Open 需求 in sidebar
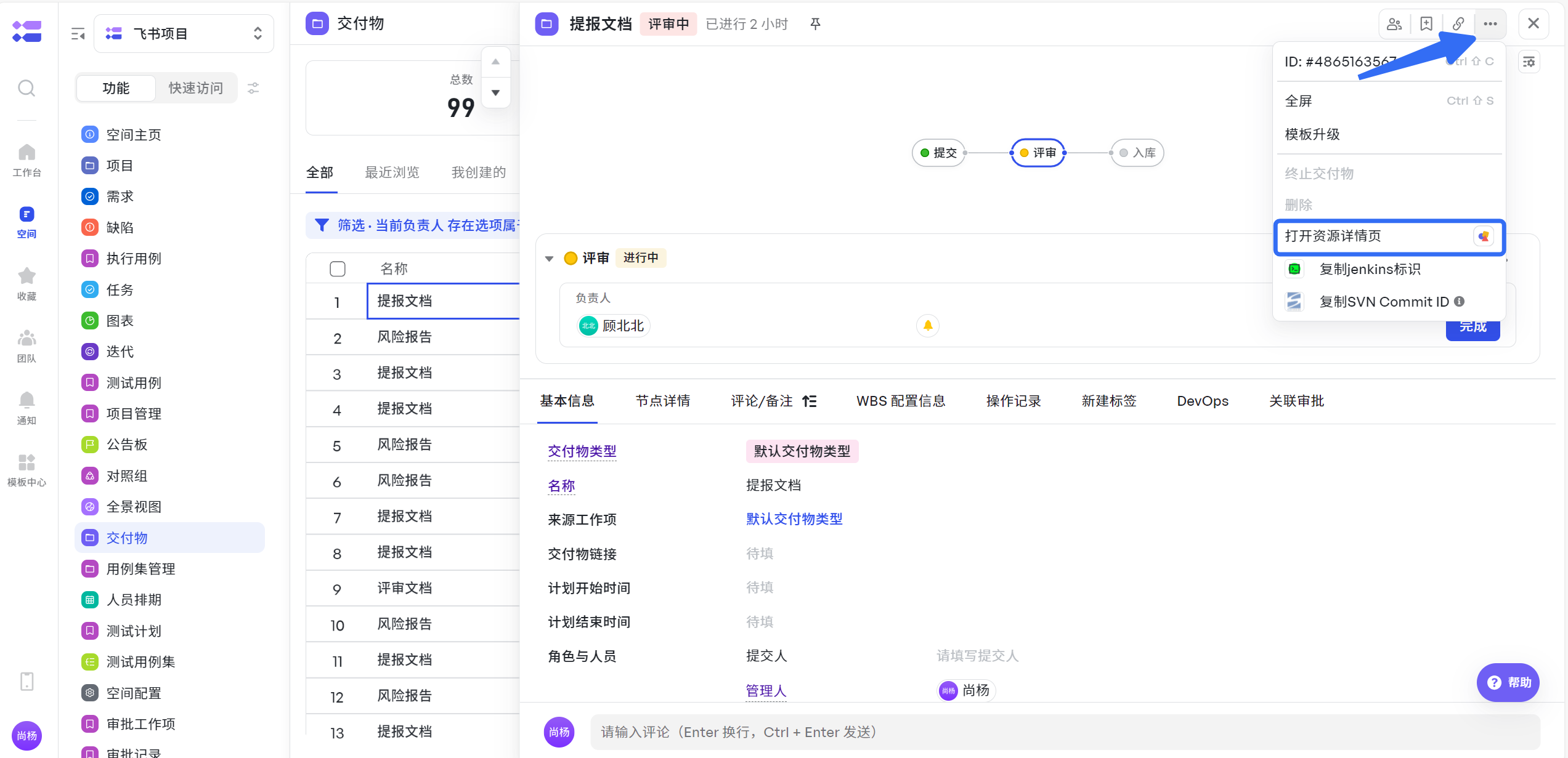The image size is (1568, 758). [169, 196]
